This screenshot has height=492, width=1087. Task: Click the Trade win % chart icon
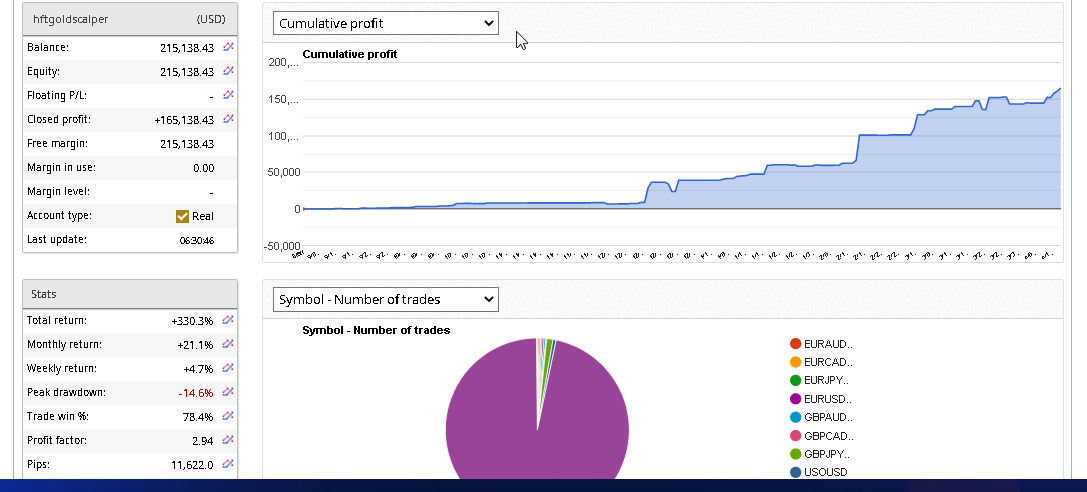228,416
